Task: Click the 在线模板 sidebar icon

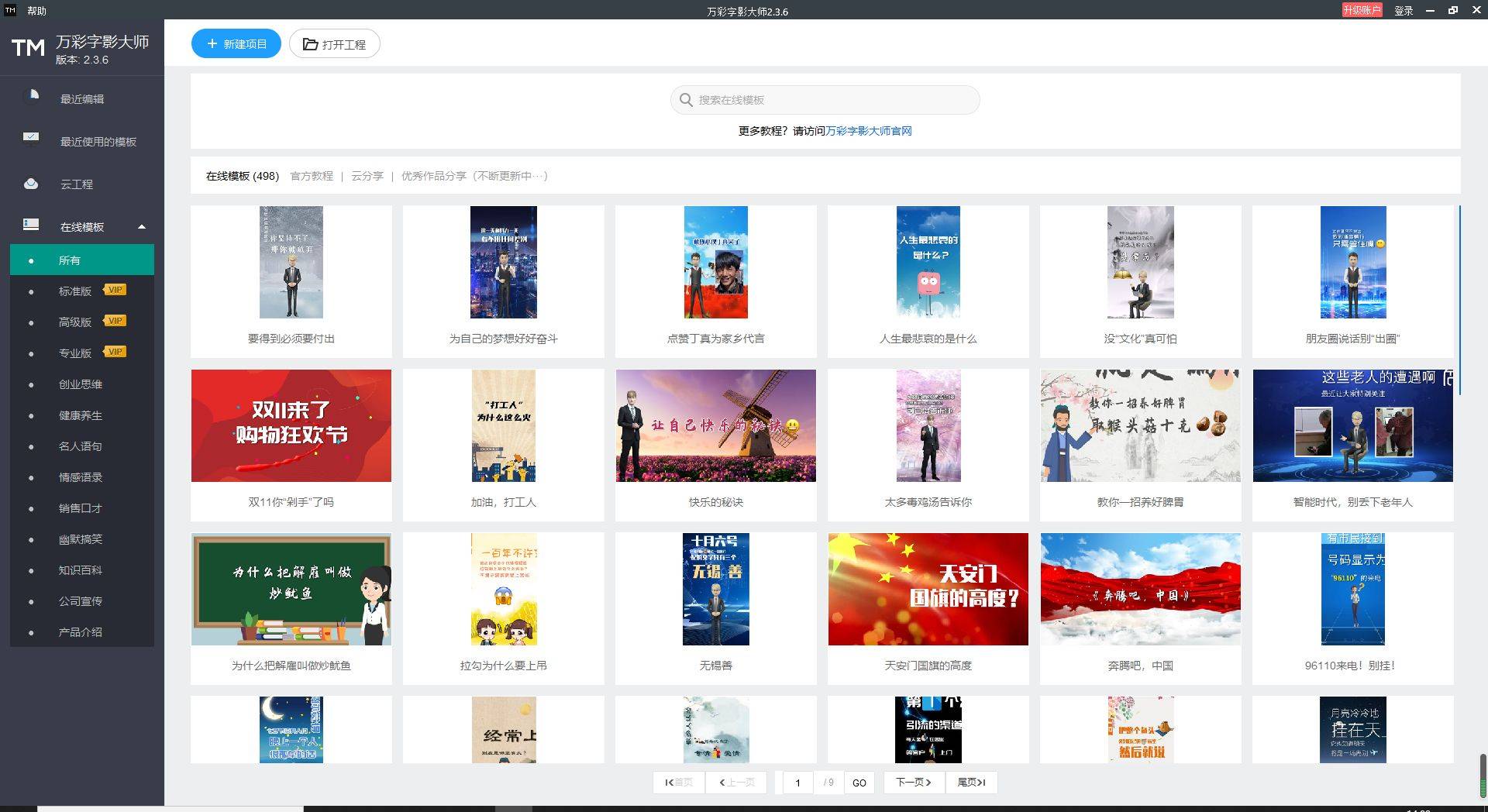Action: point(31,225)
